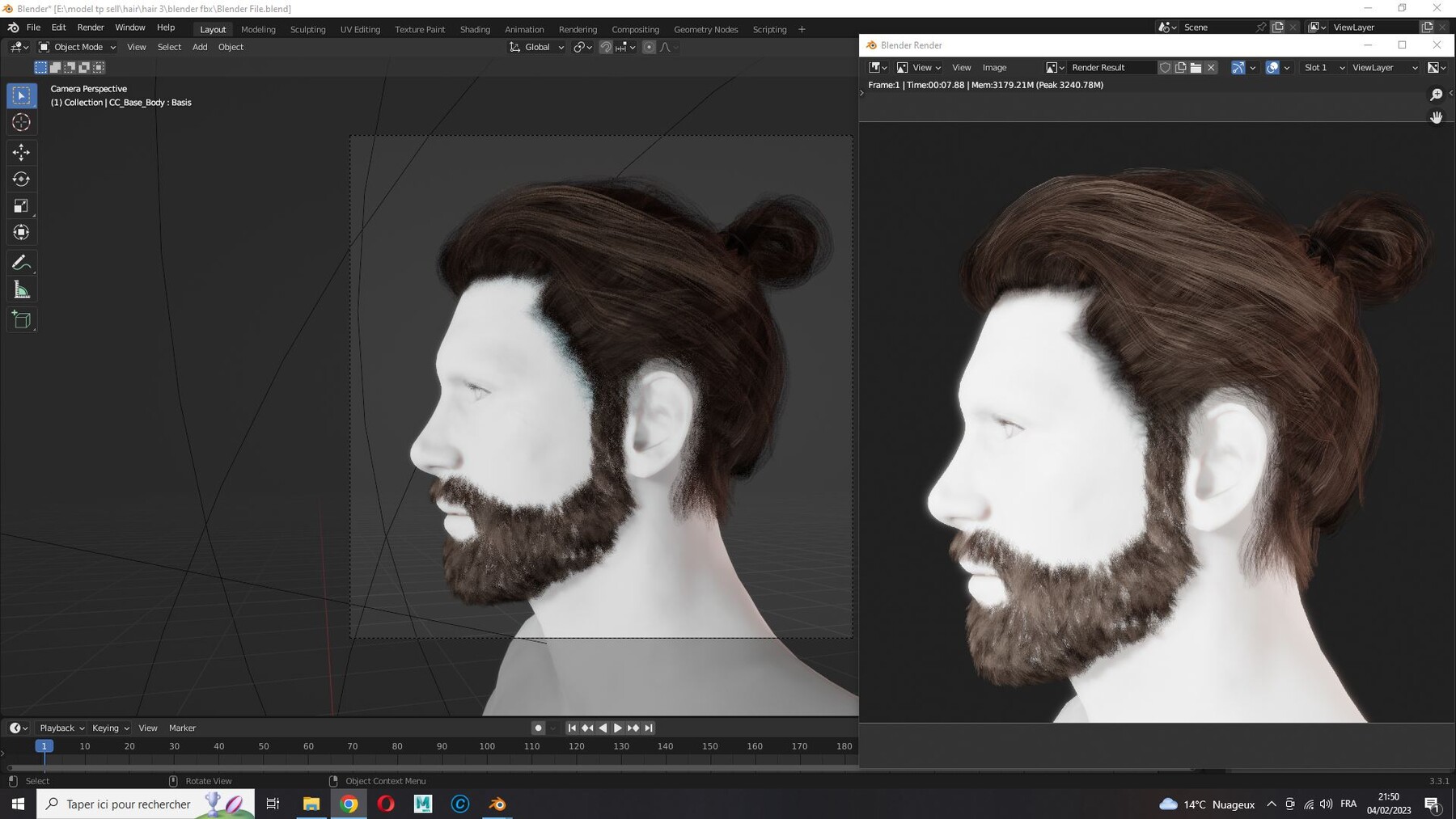
Task: Click the Render Result image name field
Action: pyautogui.click(x=1112, y=68)
